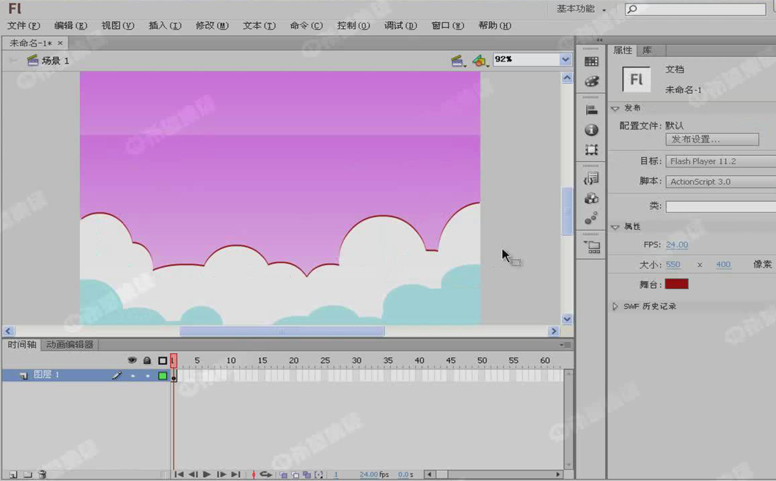Toggle the lock all layers icon
This screenshot has height=481, width=776.
[147, 360]
